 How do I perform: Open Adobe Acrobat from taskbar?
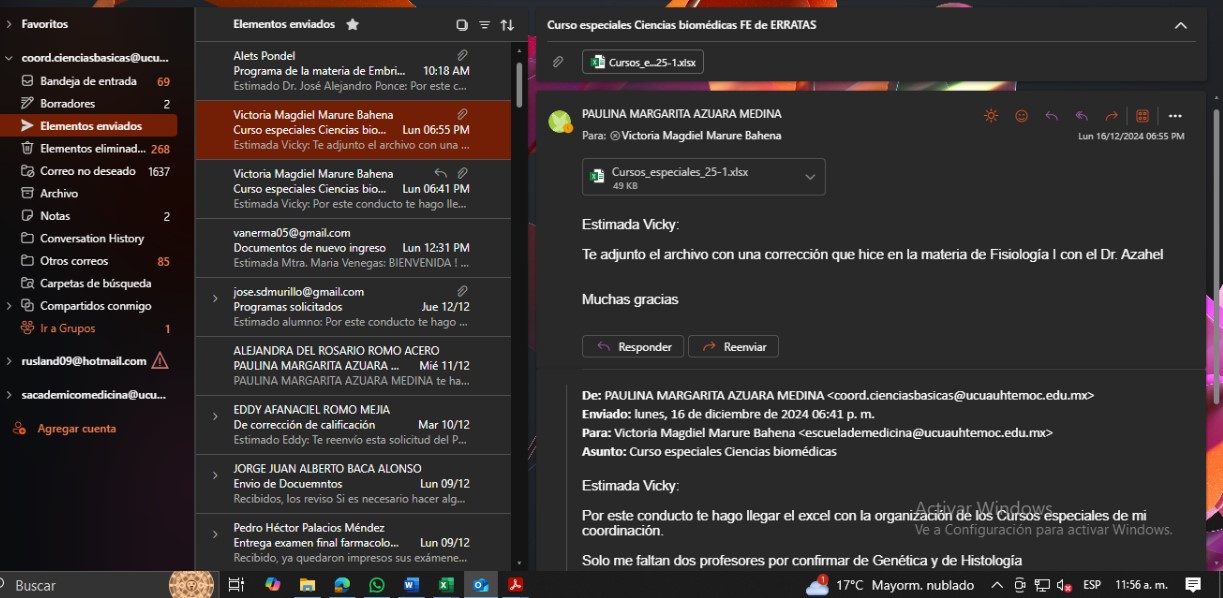click(x=516, y=585)
